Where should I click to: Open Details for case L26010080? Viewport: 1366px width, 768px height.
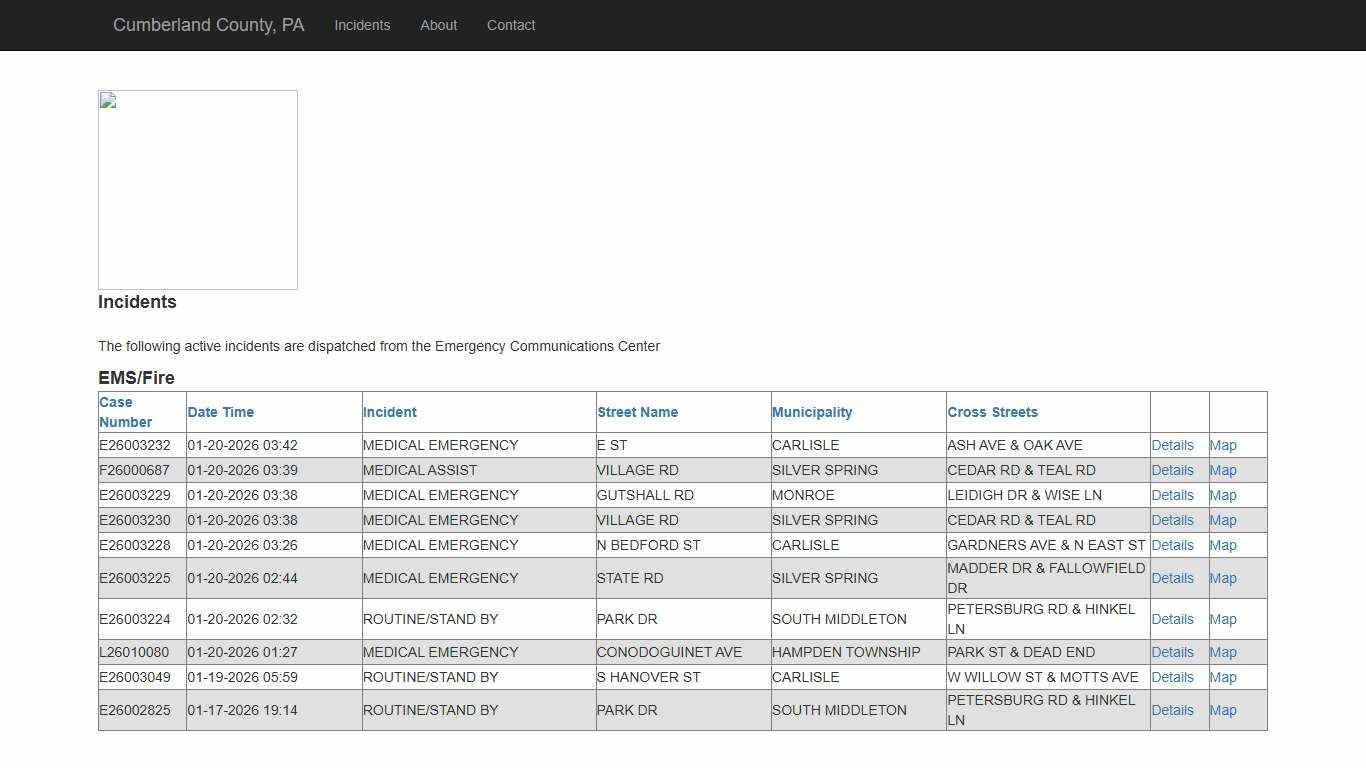pos(1172,652)
